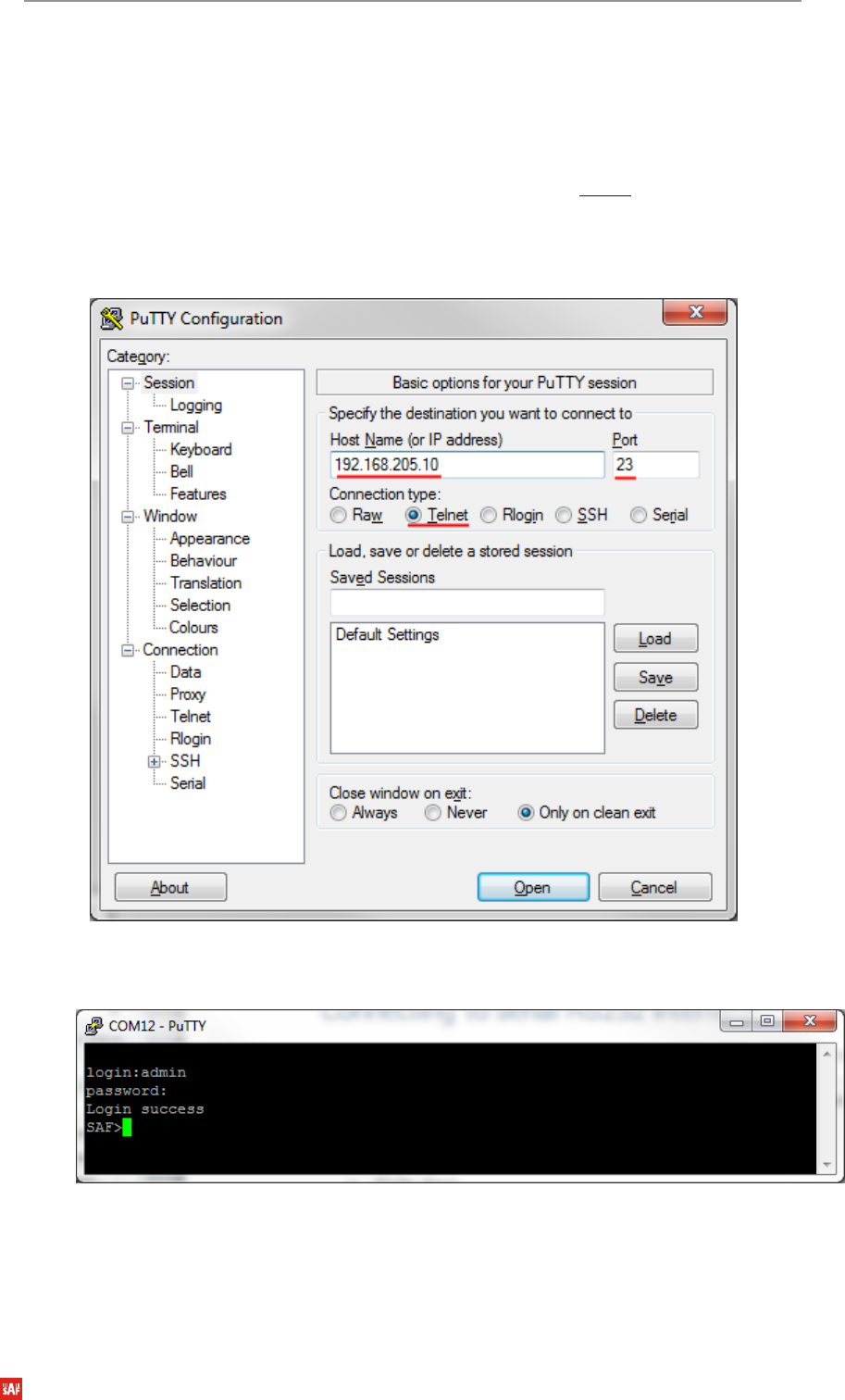Collapse the Session tree node
Screen dimensions: 845x1400
click(x=128, y=383)
